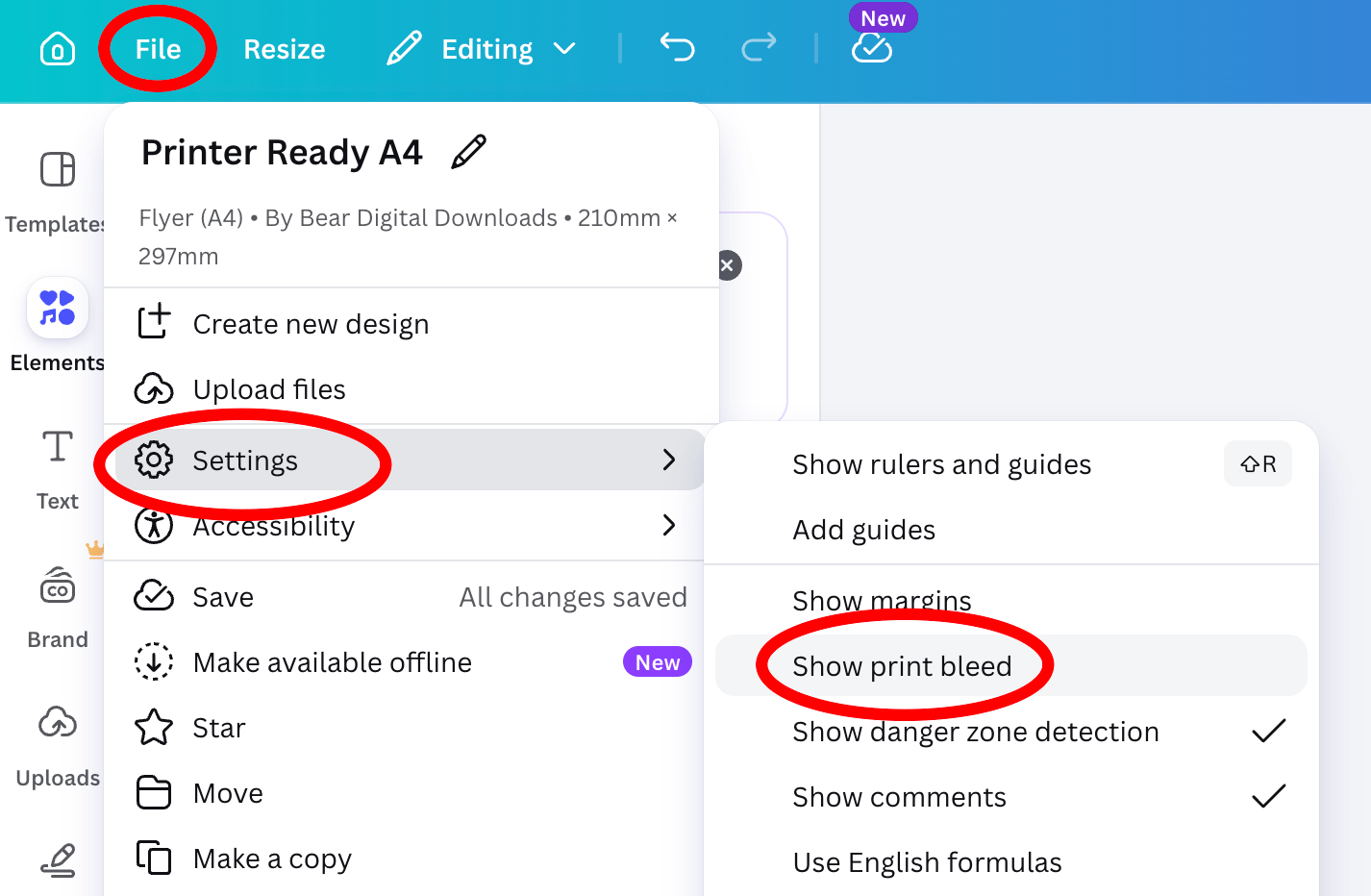Click the pencil icon beside Editing

coord(404,48)
